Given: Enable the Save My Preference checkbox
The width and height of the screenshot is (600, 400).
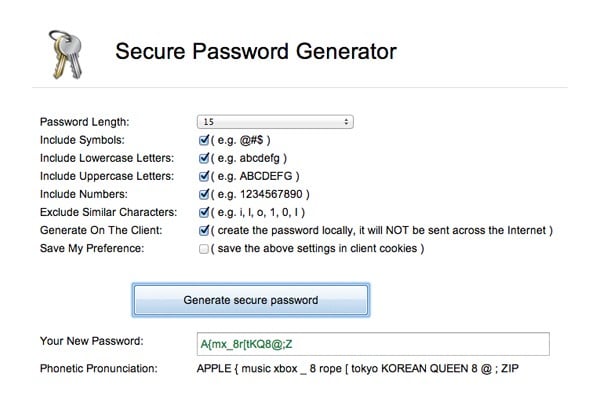Looking at the screenshot, I should tap(204, 248).
